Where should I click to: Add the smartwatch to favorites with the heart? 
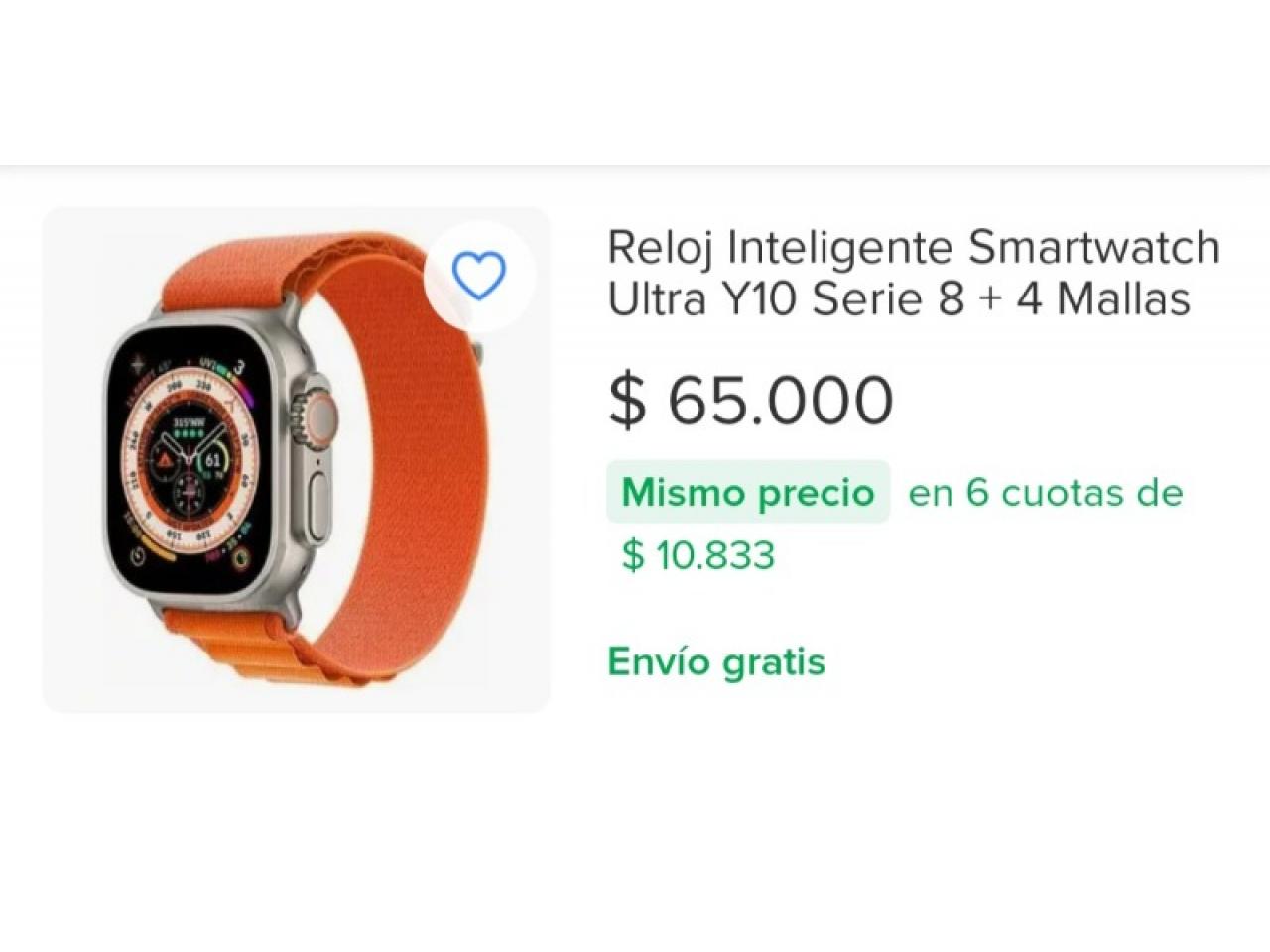pos(479,277)
